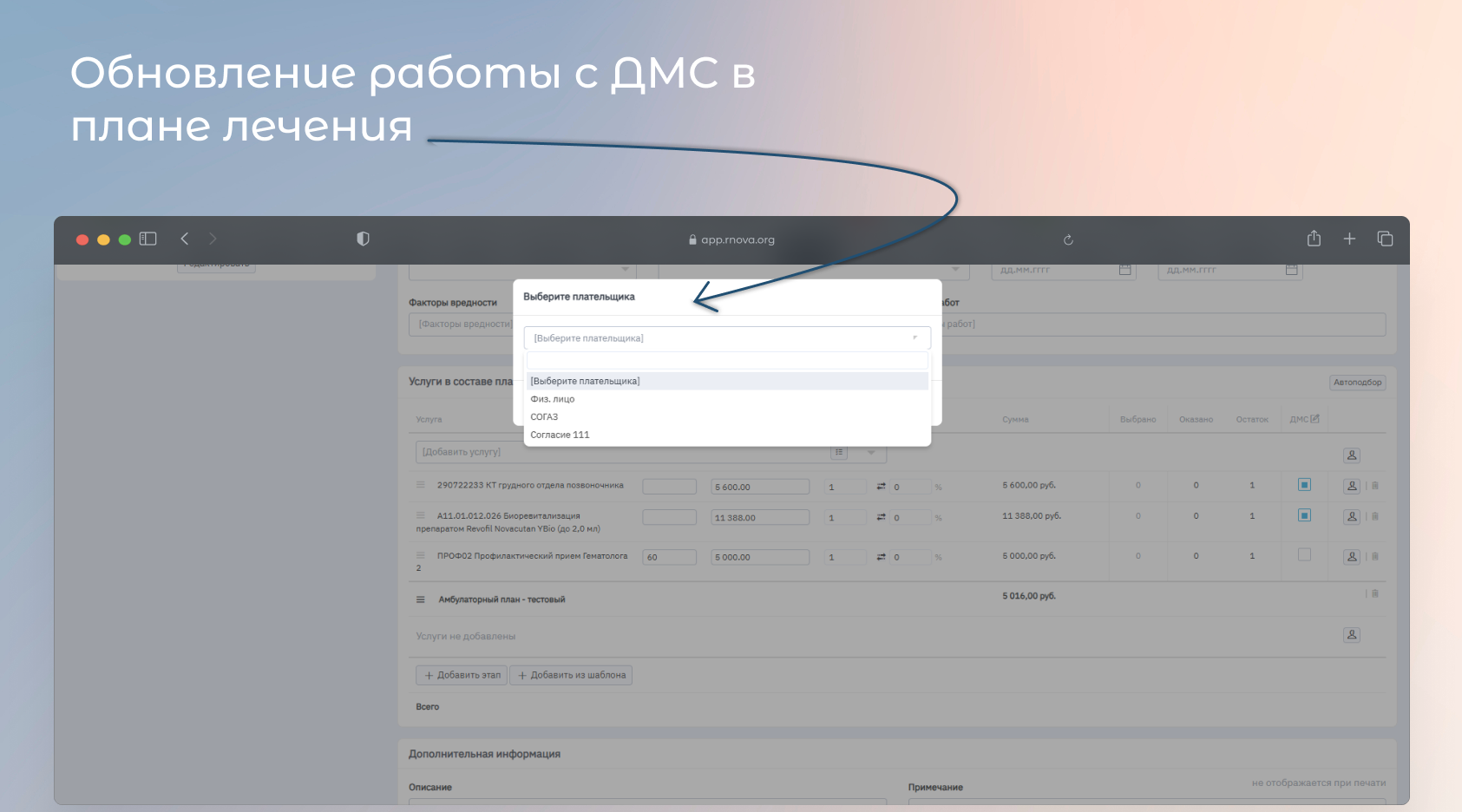
Task: Click the Добавить этап button
Action: click(462, 675)
